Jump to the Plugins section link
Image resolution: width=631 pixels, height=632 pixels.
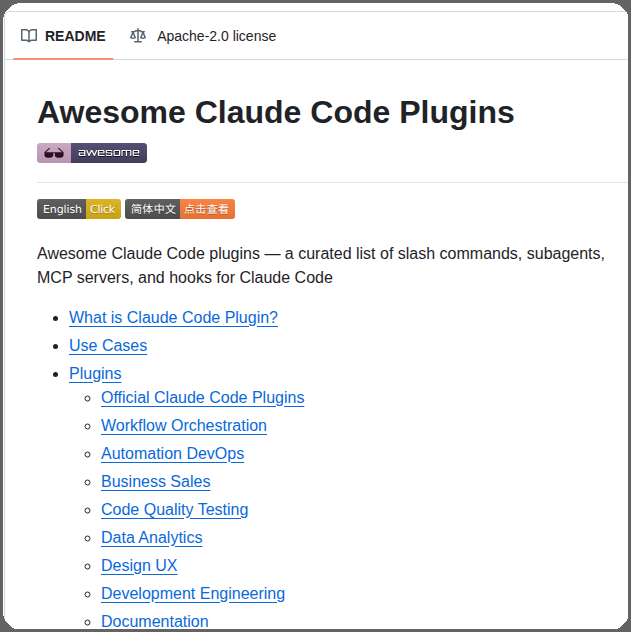coord(95,374)
